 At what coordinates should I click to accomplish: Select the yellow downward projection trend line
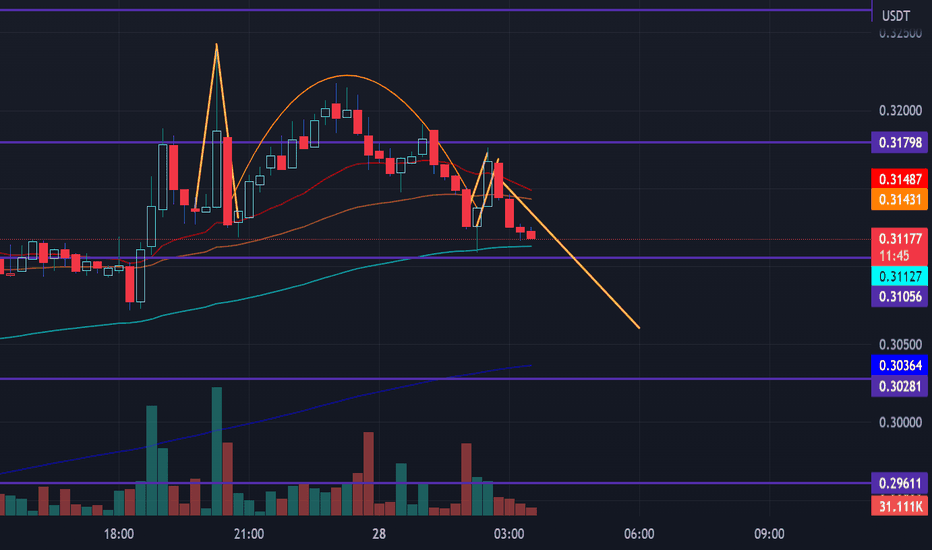(571, 256)
